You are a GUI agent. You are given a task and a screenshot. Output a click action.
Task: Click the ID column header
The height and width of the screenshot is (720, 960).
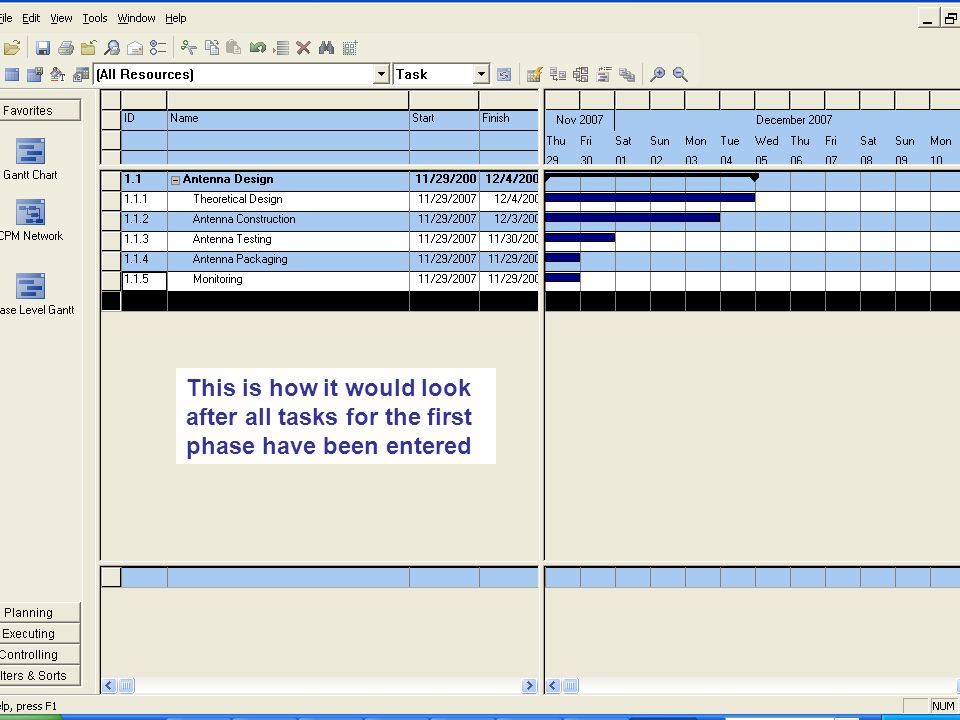[x=144, y=118]
